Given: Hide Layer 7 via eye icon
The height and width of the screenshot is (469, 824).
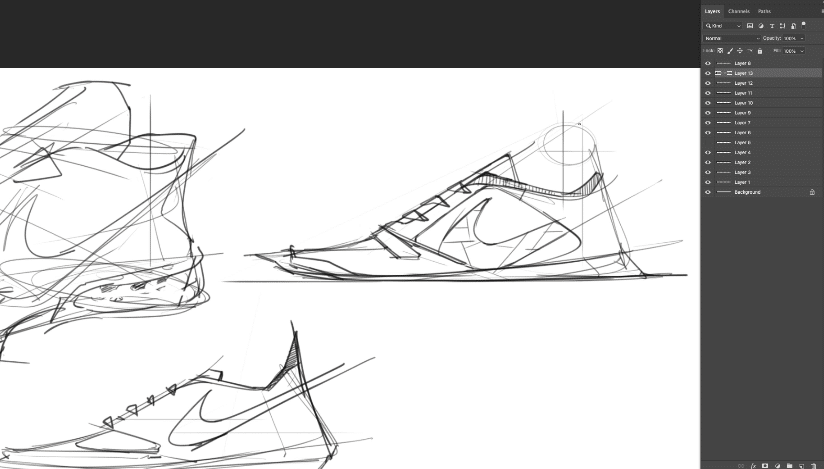Looking at the screenshot, I should [x=708, y=123].
